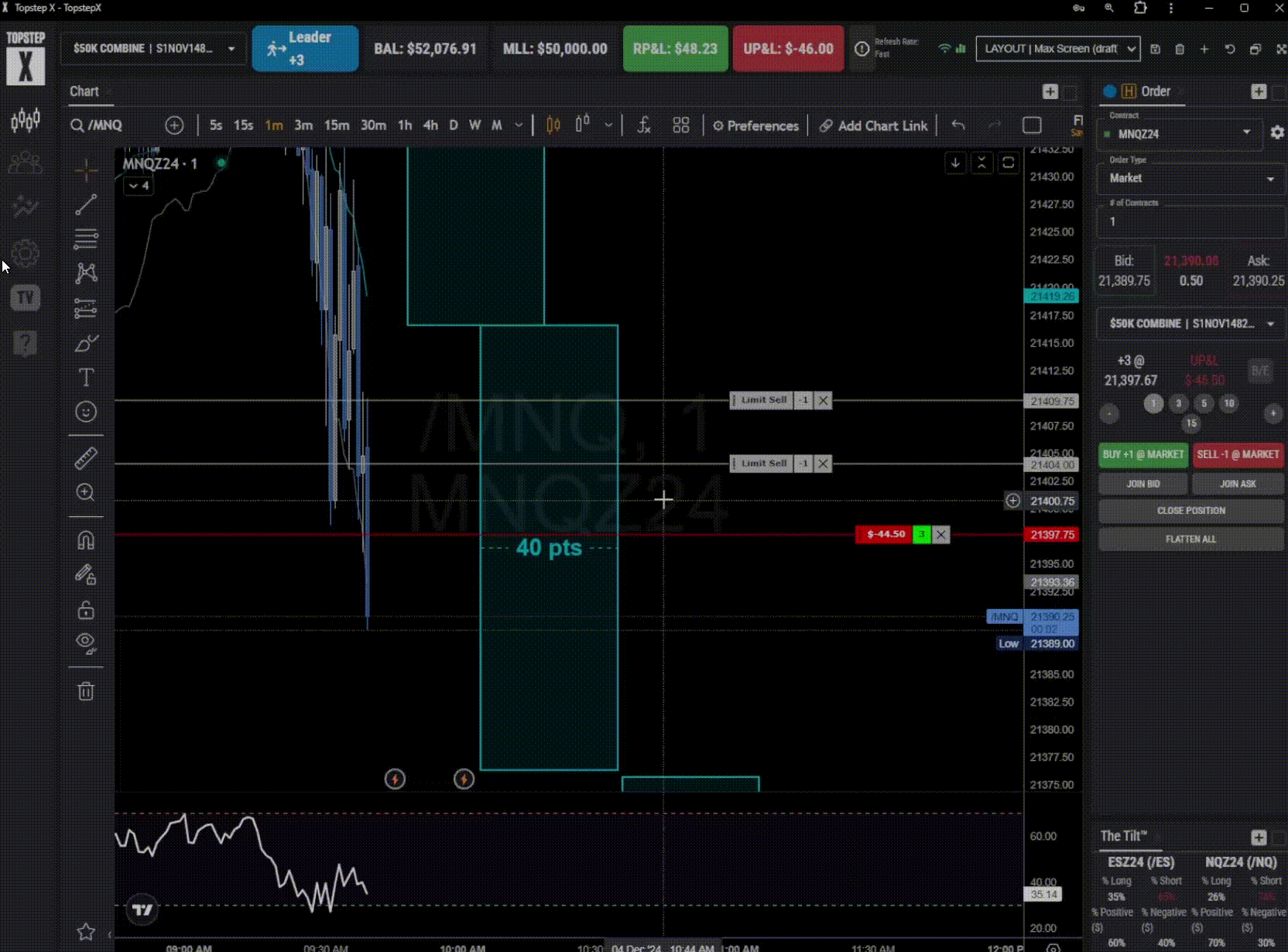The image size is (1288, 952).
Task: Select the 15m timeframe
Action: [x=337, y=125]
